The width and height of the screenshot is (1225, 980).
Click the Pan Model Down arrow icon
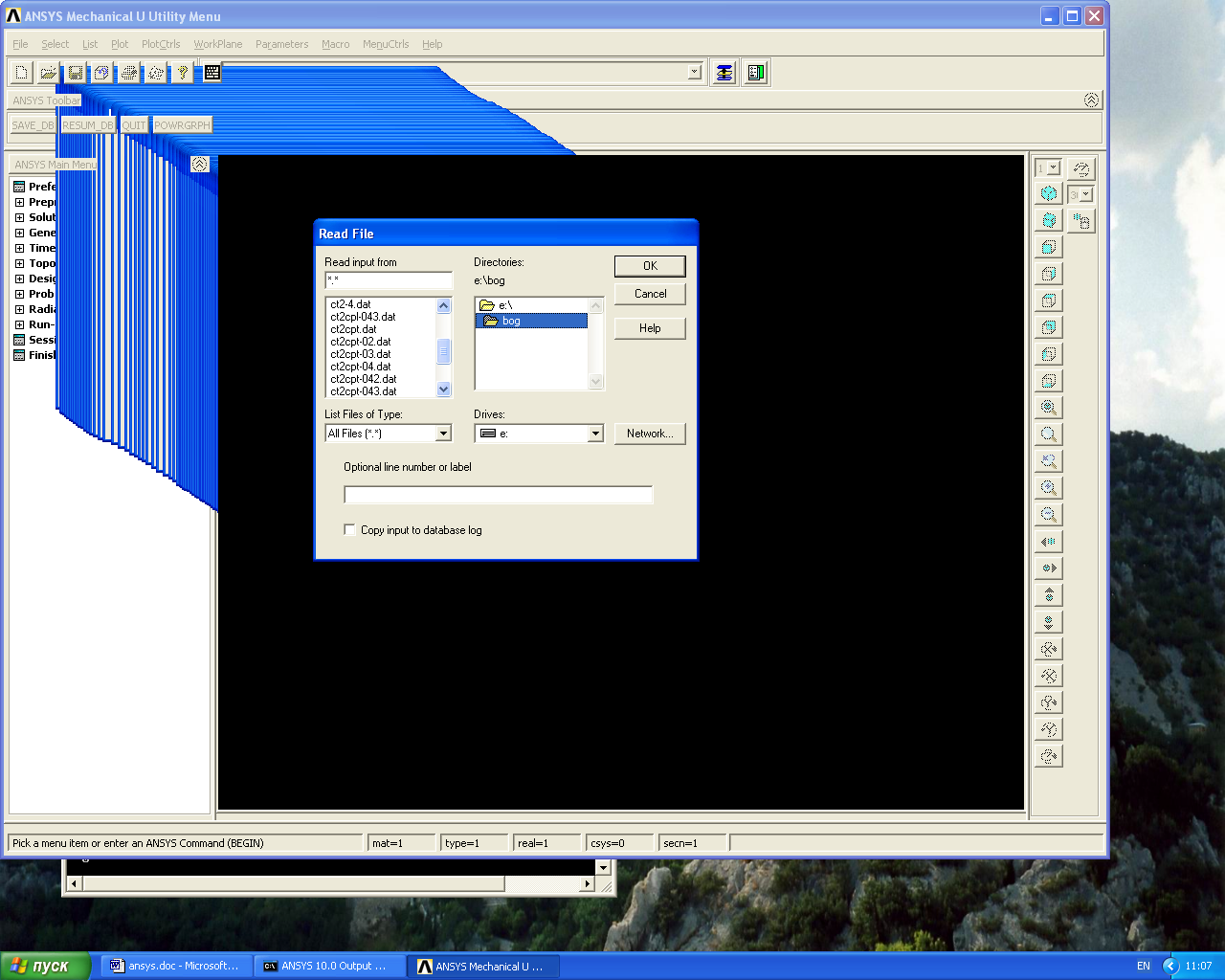1049,622
